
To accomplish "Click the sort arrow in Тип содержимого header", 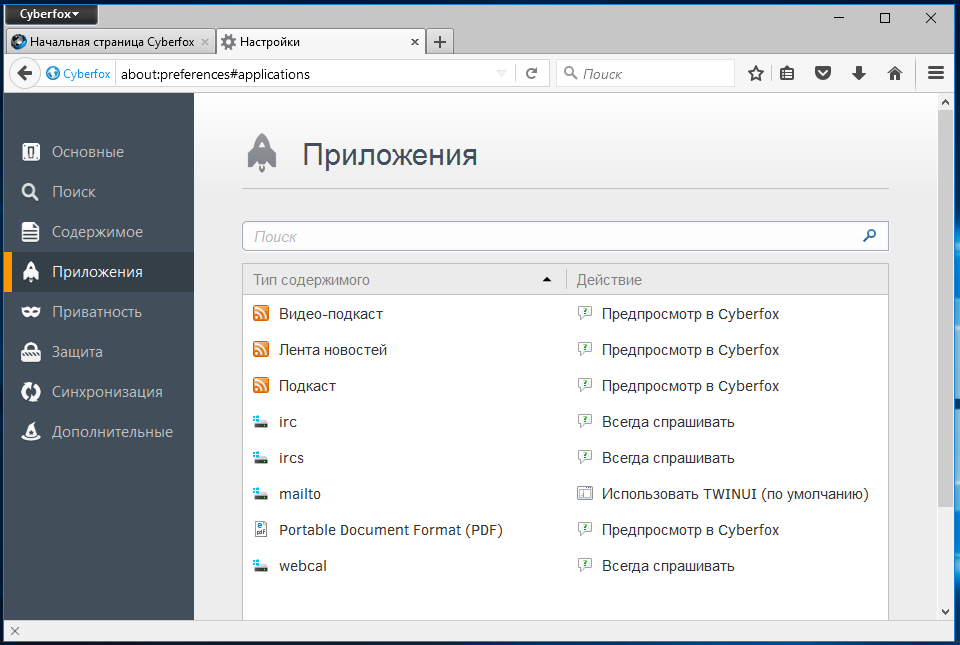I will pyautogui.click(x=547, y=280).
